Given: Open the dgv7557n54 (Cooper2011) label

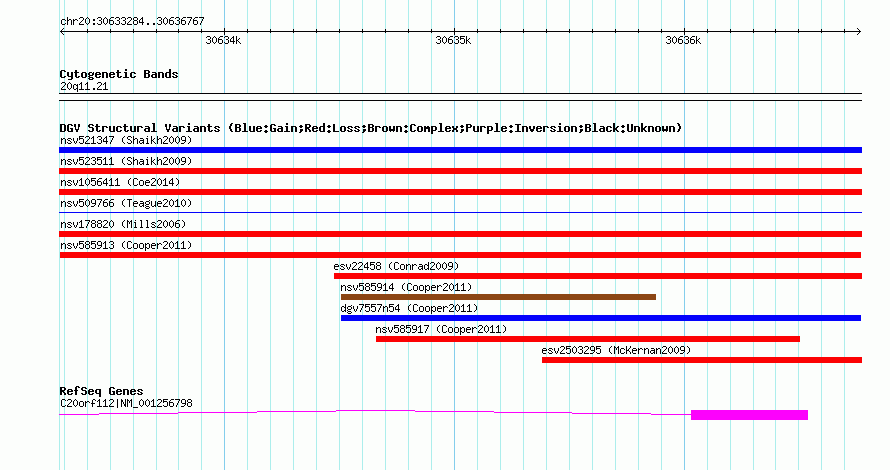Looking at the screenshot, I should [x=409, y=308].
